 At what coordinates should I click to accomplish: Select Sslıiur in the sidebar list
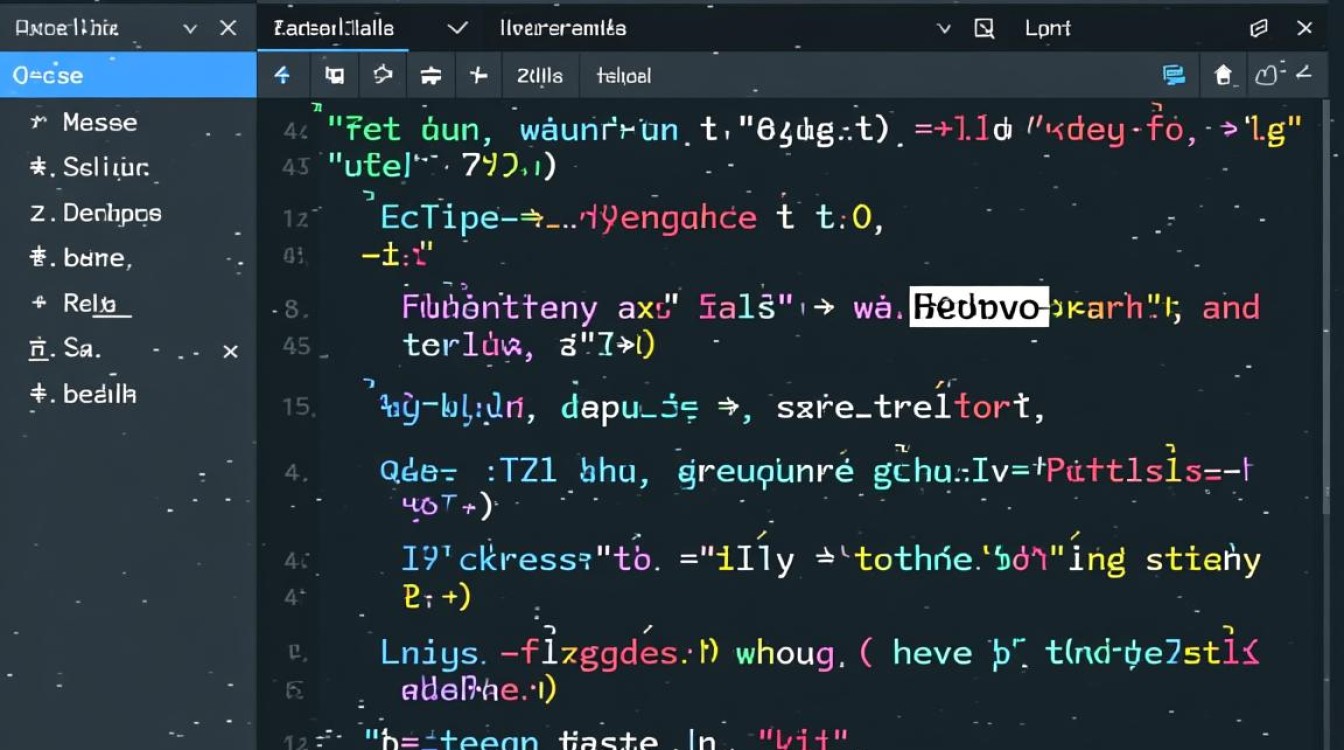(x=106, y=167)
